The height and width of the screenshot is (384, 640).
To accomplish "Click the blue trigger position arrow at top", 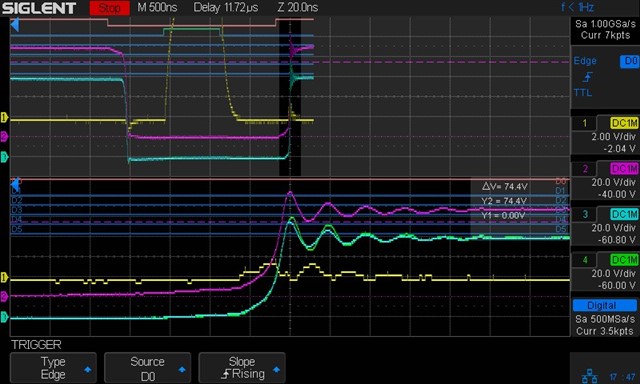I will pyautogui.click(x=15, y=25).
